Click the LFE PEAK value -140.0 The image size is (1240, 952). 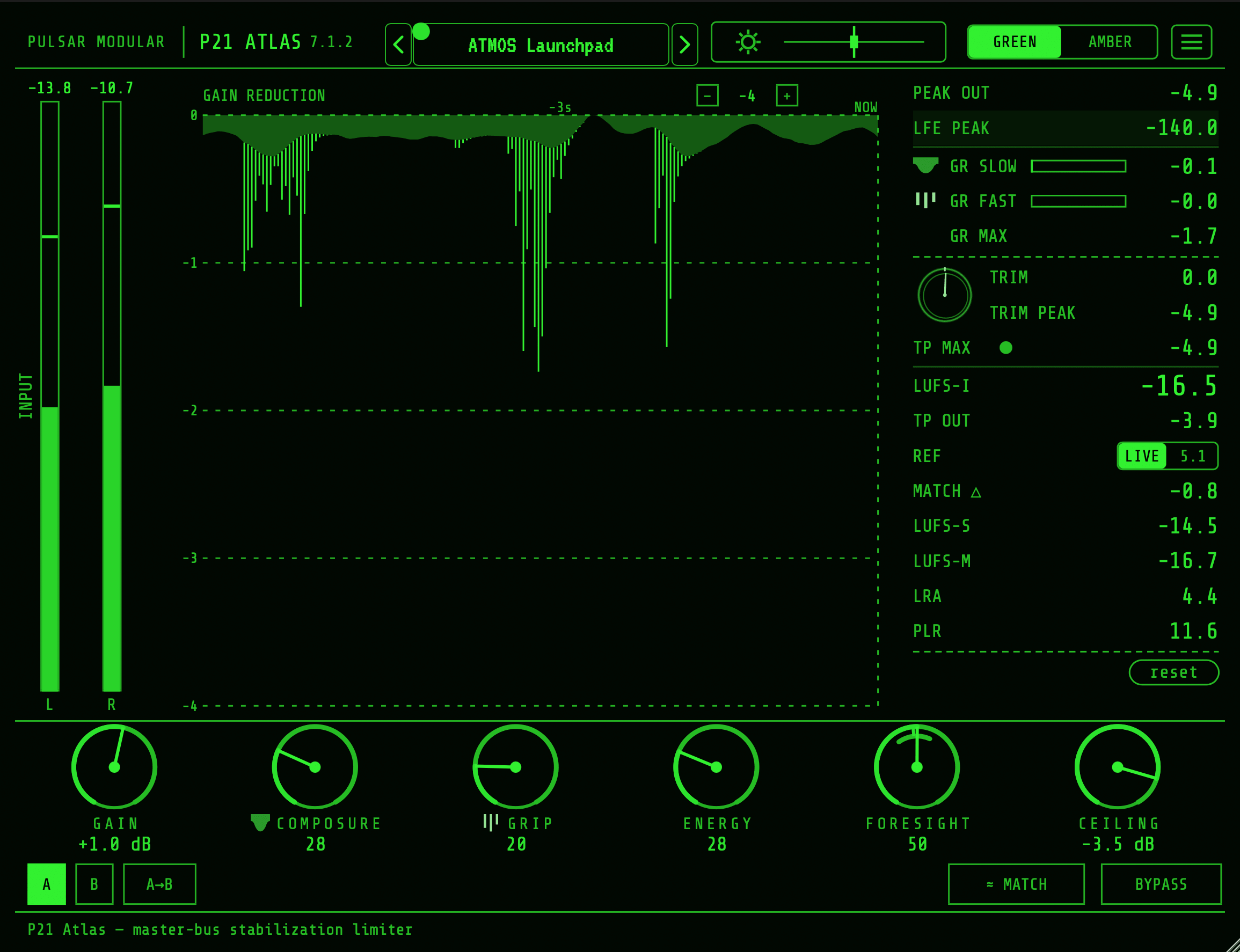pos(1181,128)
